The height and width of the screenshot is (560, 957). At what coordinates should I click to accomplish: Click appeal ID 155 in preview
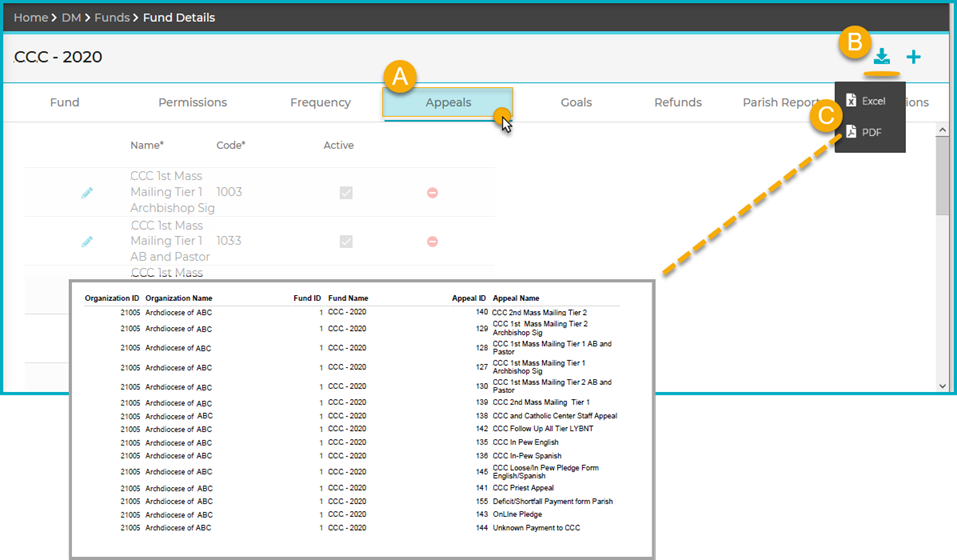pyautogui.click(x=482, y=501)
